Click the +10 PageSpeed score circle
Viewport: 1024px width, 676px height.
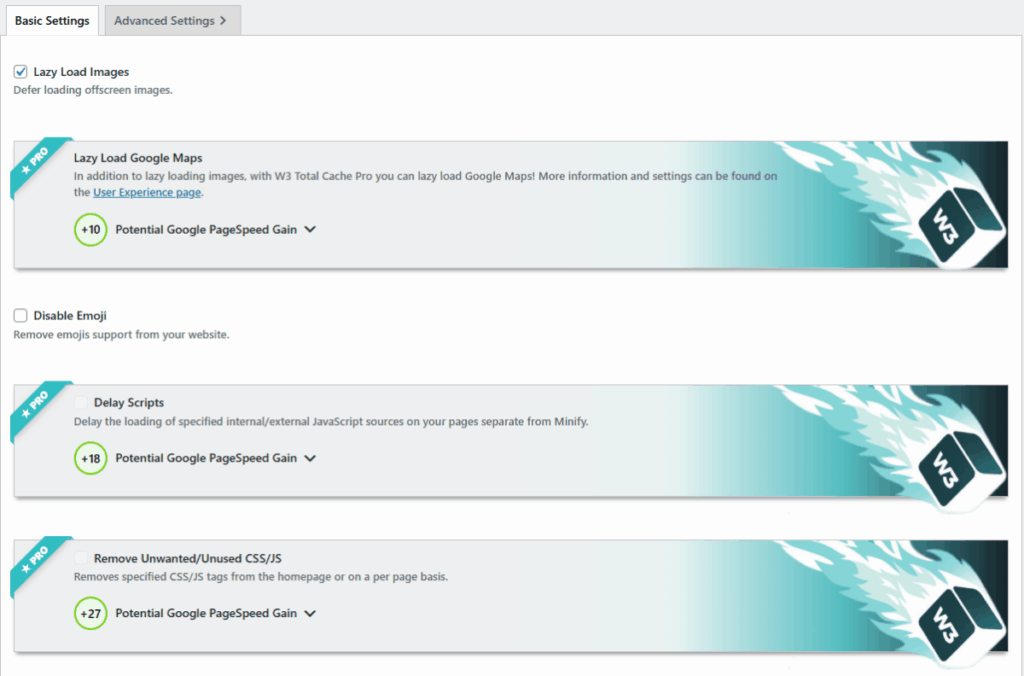(x=90, y=229)
